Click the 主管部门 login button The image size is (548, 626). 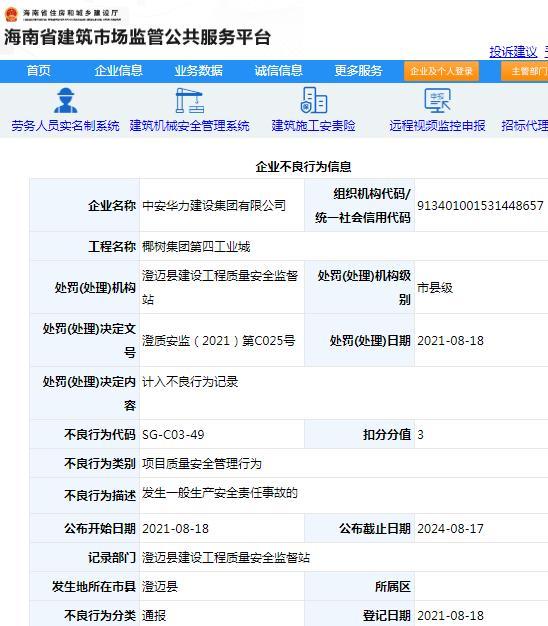(x=524, y=71)
